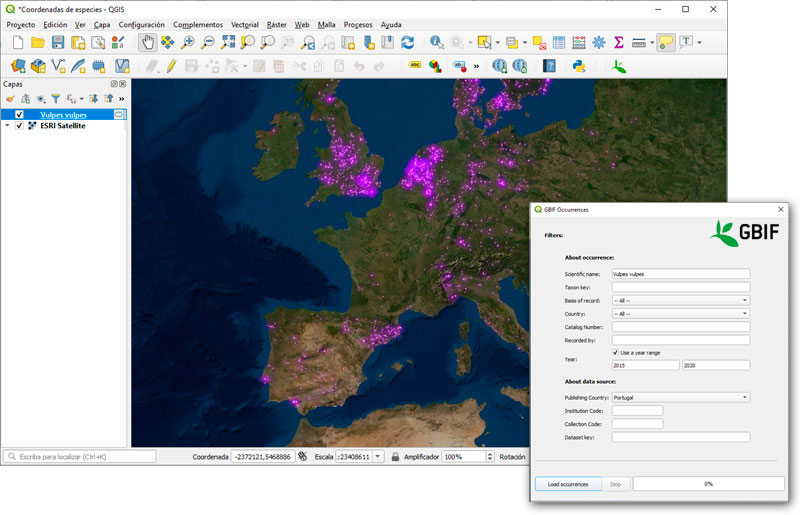The image size is (800, 515).
Task: Open the Select Features tool dropdown arrow
Action: coord(497,43)
